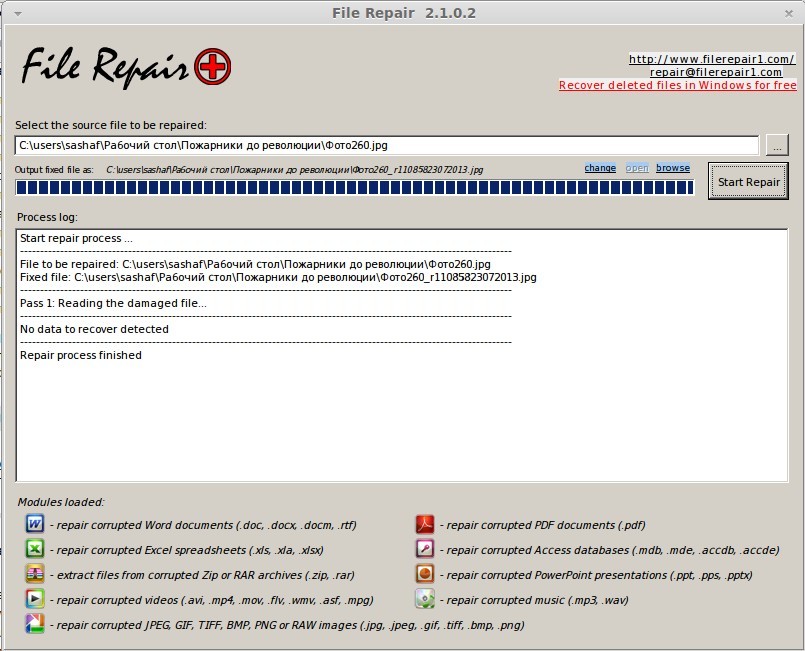Click the 'Output fixed file as:' label
Viewport: 805px width, 651px height.
click(x=54, y=170)
